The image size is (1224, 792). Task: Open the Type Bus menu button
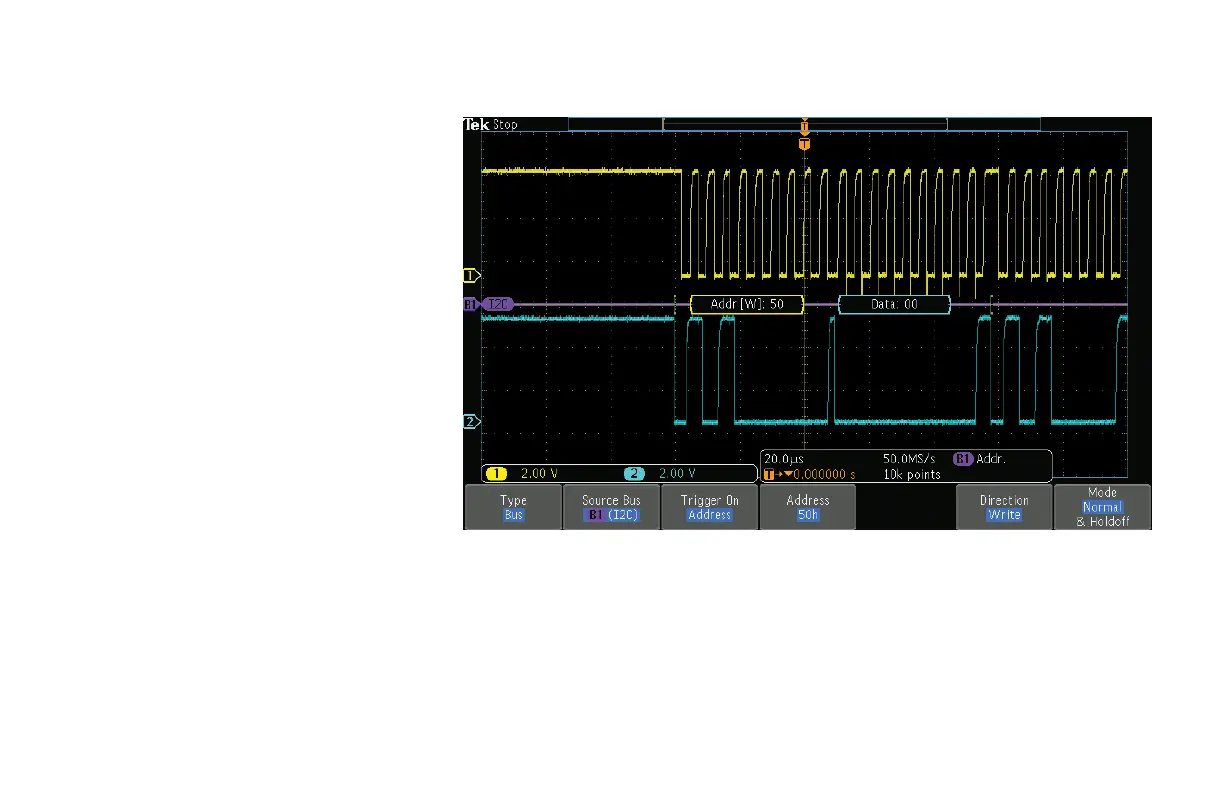513,507
